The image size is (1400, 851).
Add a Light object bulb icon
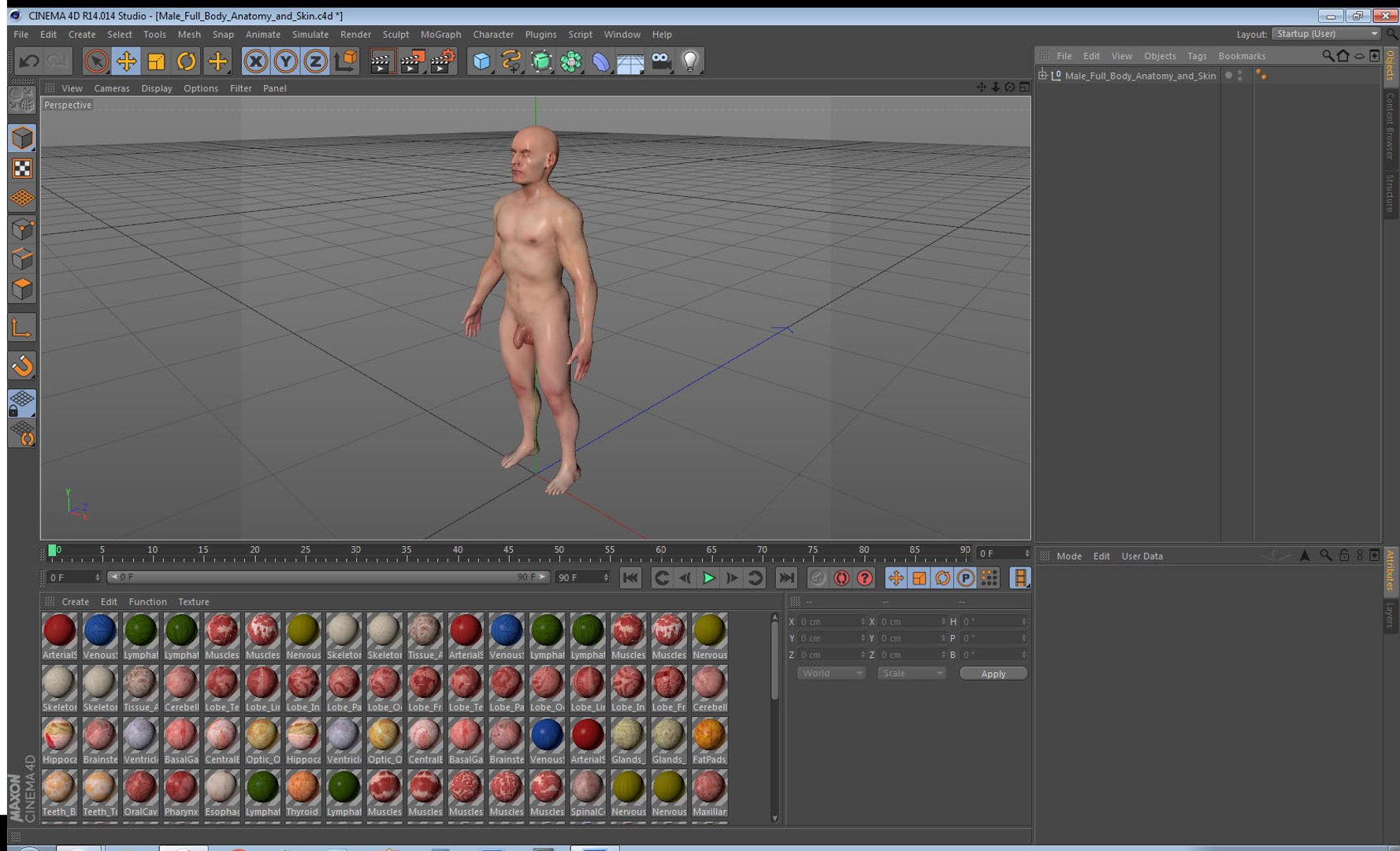[690, 61]
